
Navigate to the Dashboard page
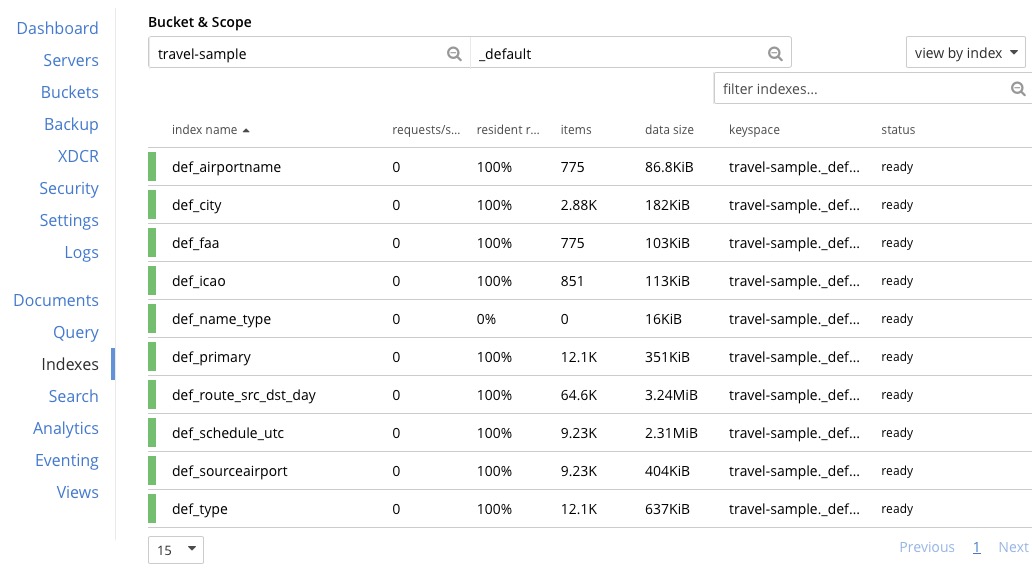click(57, 28)
